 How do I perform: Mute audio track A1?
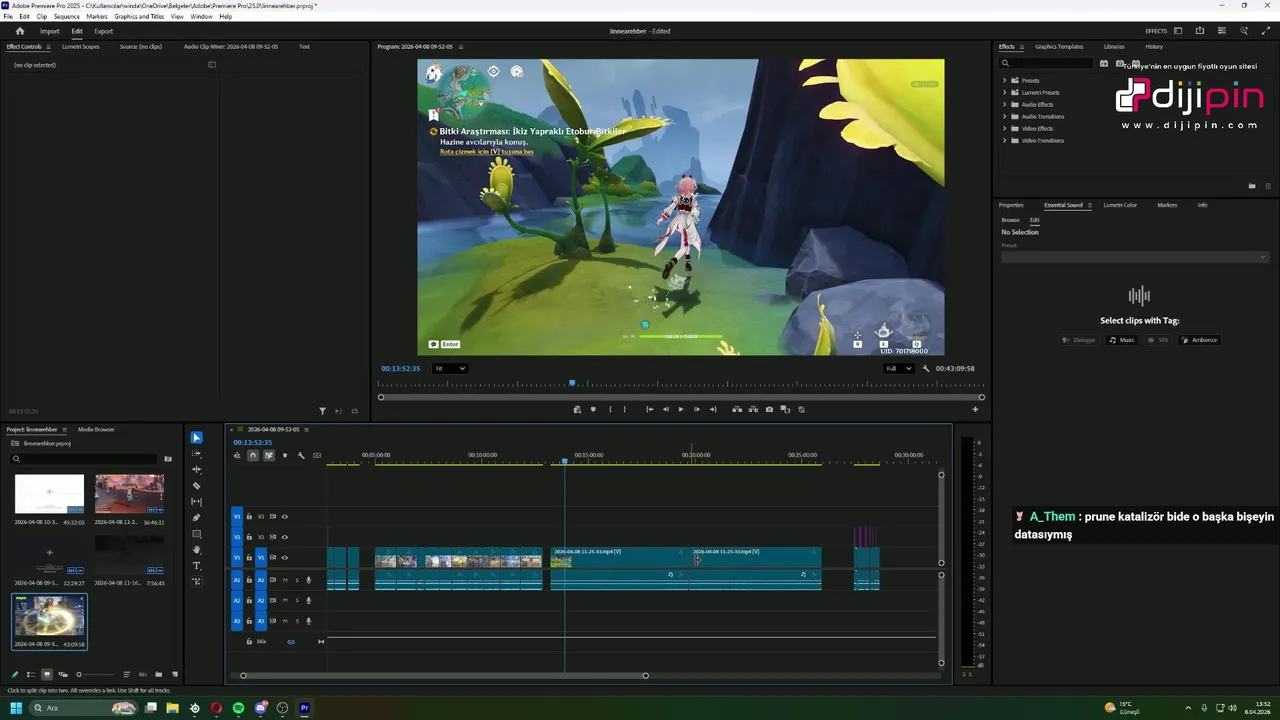point(285,580)
